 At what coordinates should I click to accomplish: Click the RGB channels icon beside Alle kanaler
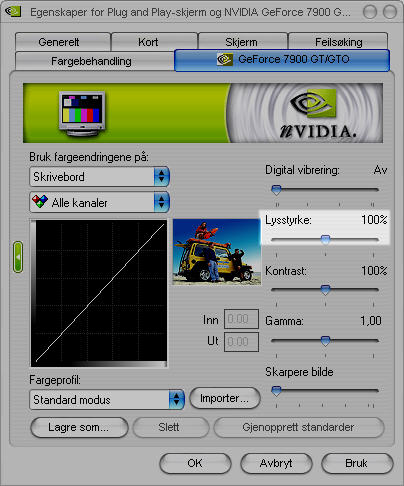40,202
